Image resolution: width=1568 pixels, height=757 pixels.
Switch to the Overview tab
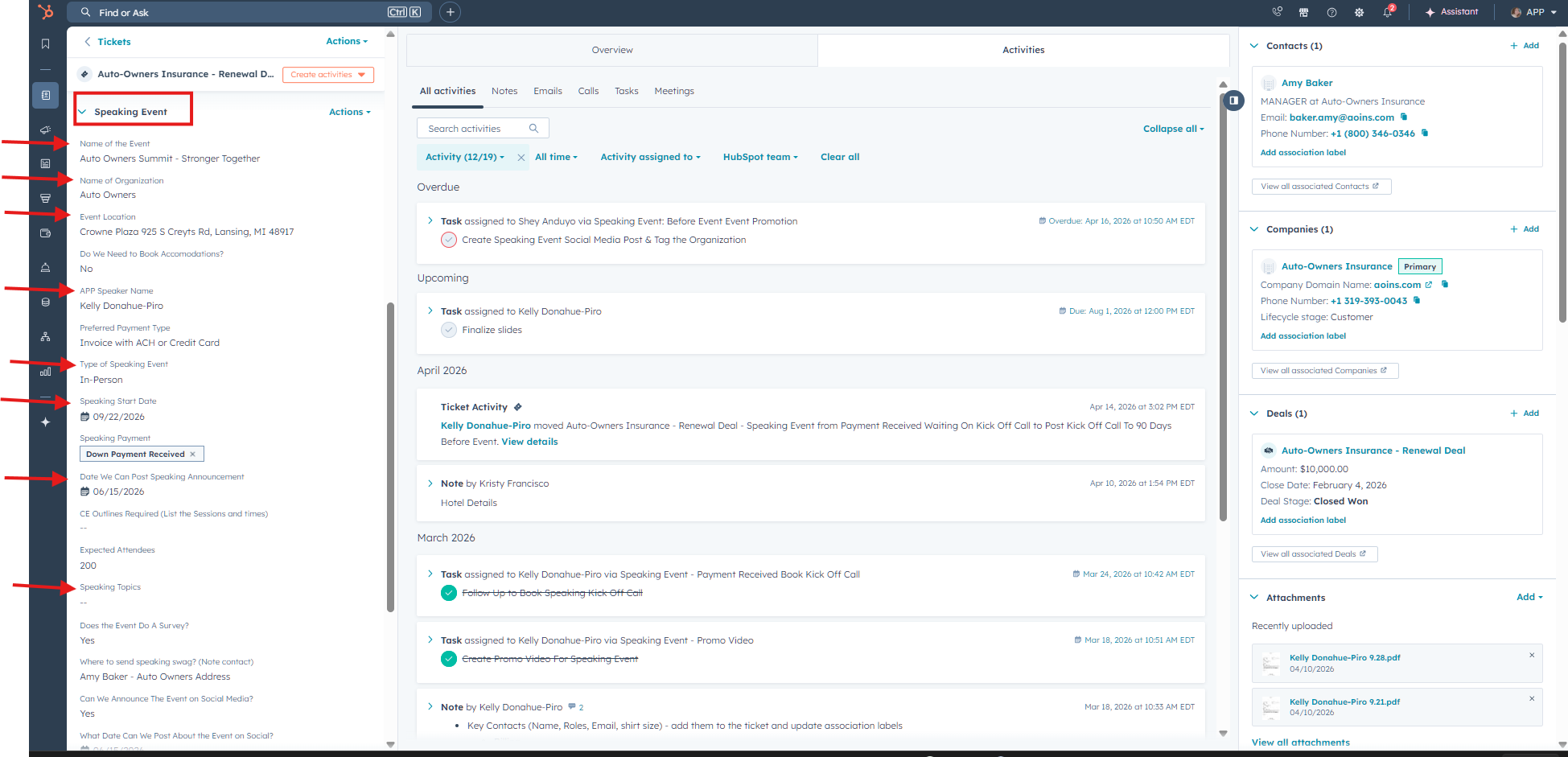[x=612, y=50]
